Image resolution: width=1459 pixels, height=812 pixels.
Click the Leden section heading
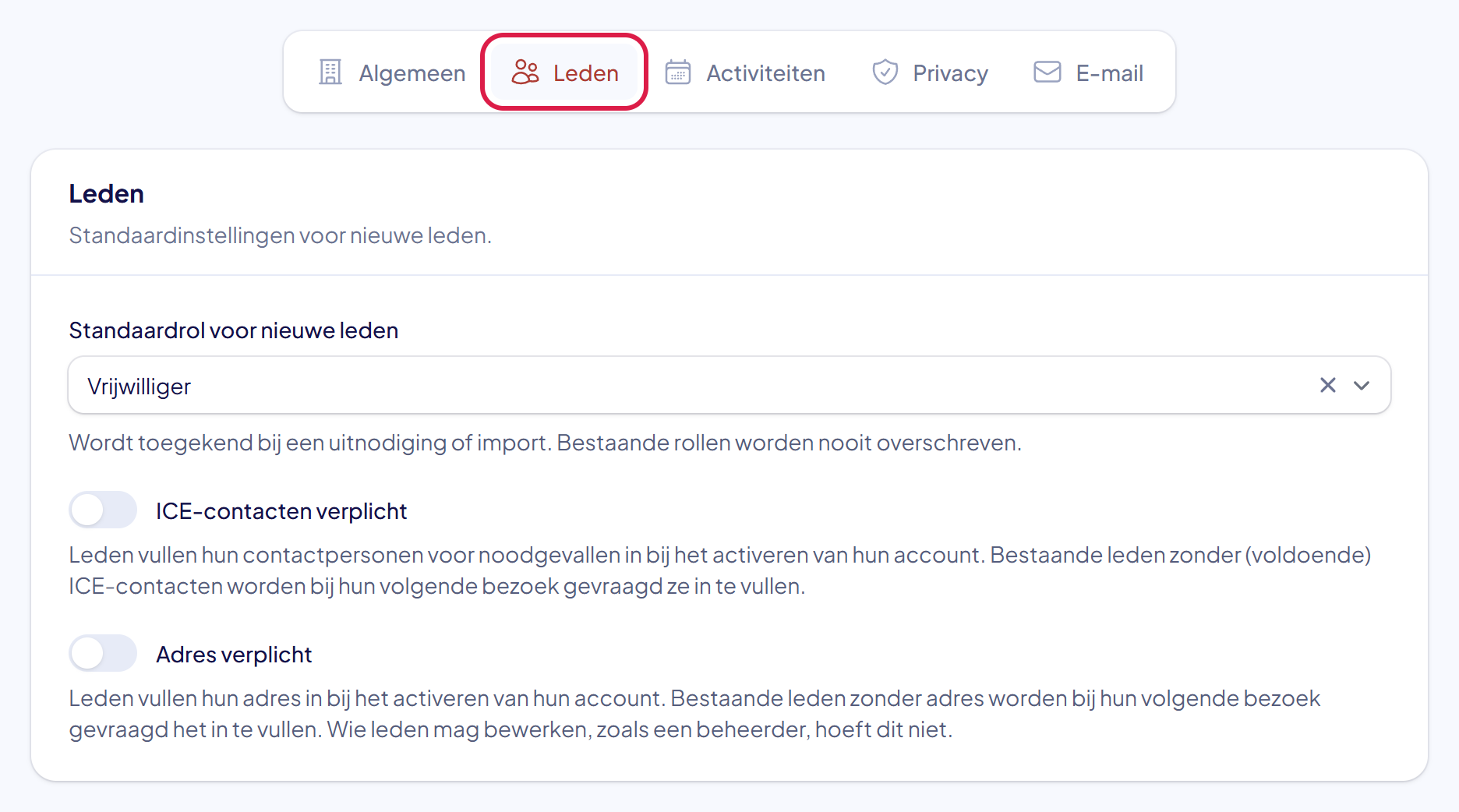click(x=107, y=193)
